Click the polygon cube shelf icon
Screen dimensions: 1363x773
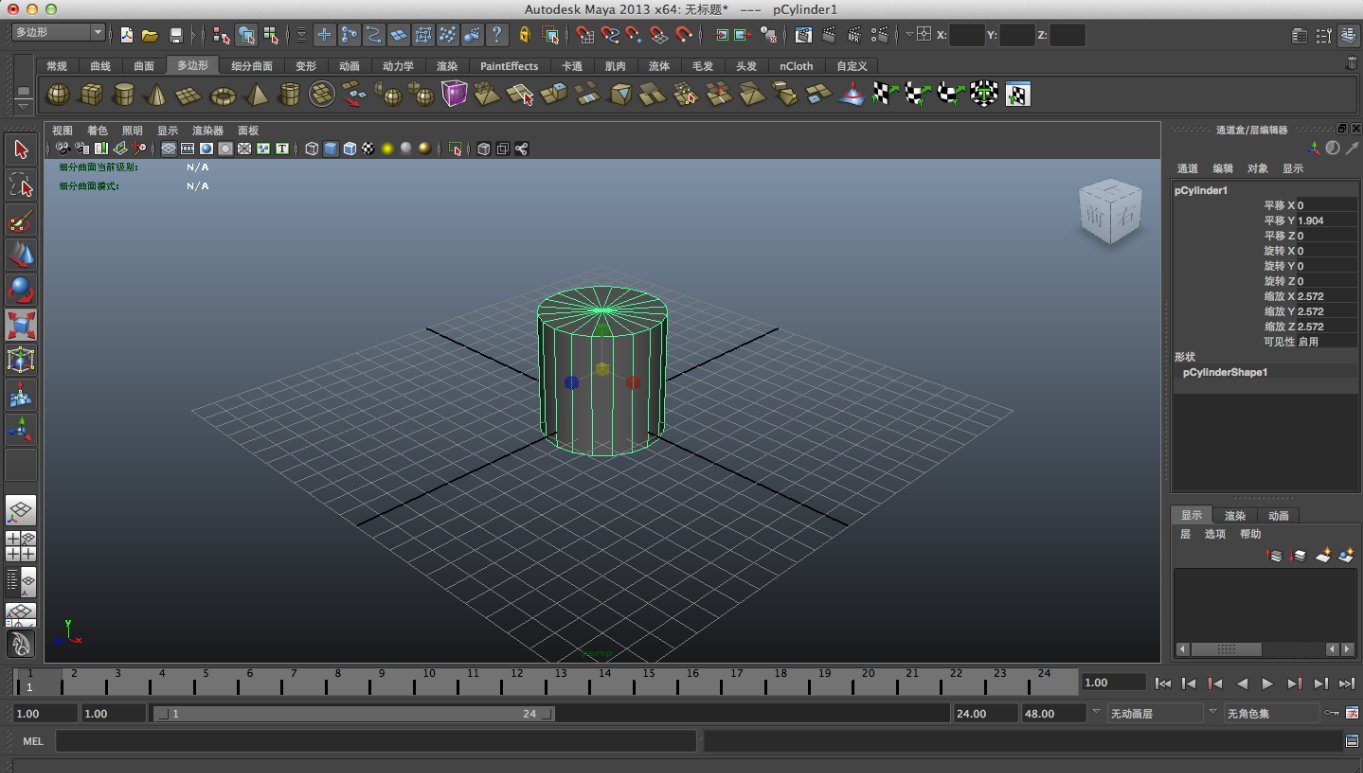(91, 95)
